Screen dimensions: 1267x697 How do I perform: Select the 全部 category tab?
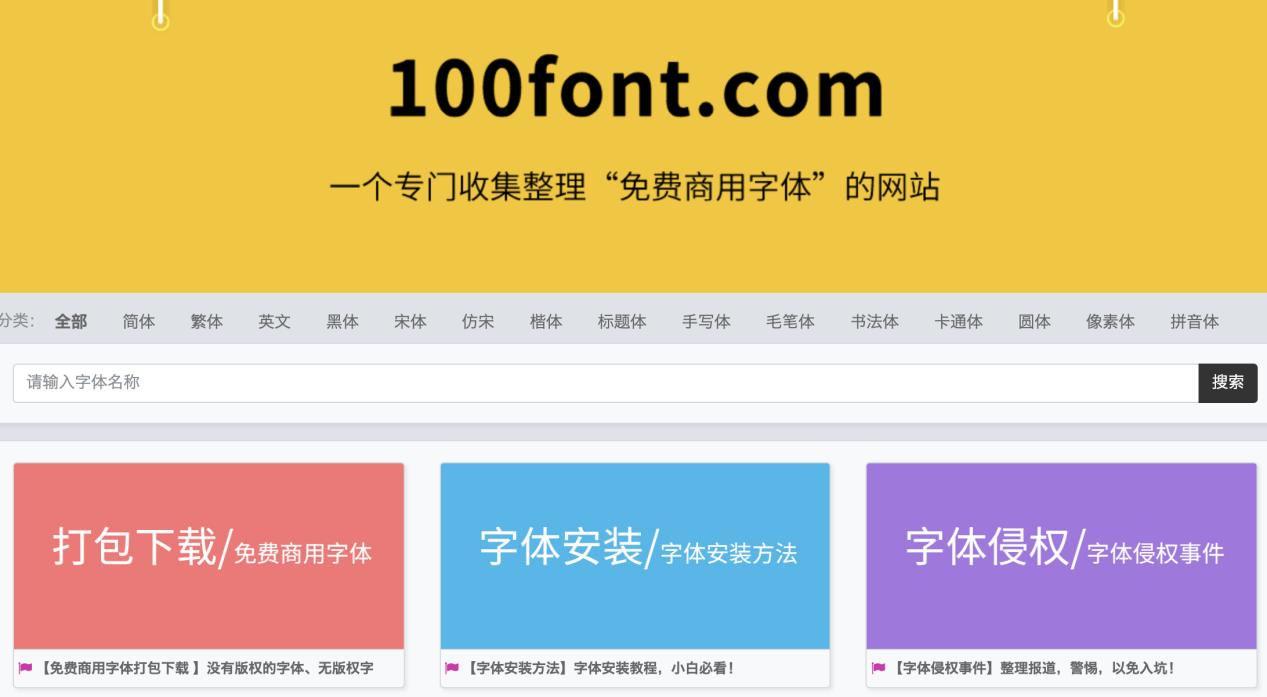click(71, 321)
